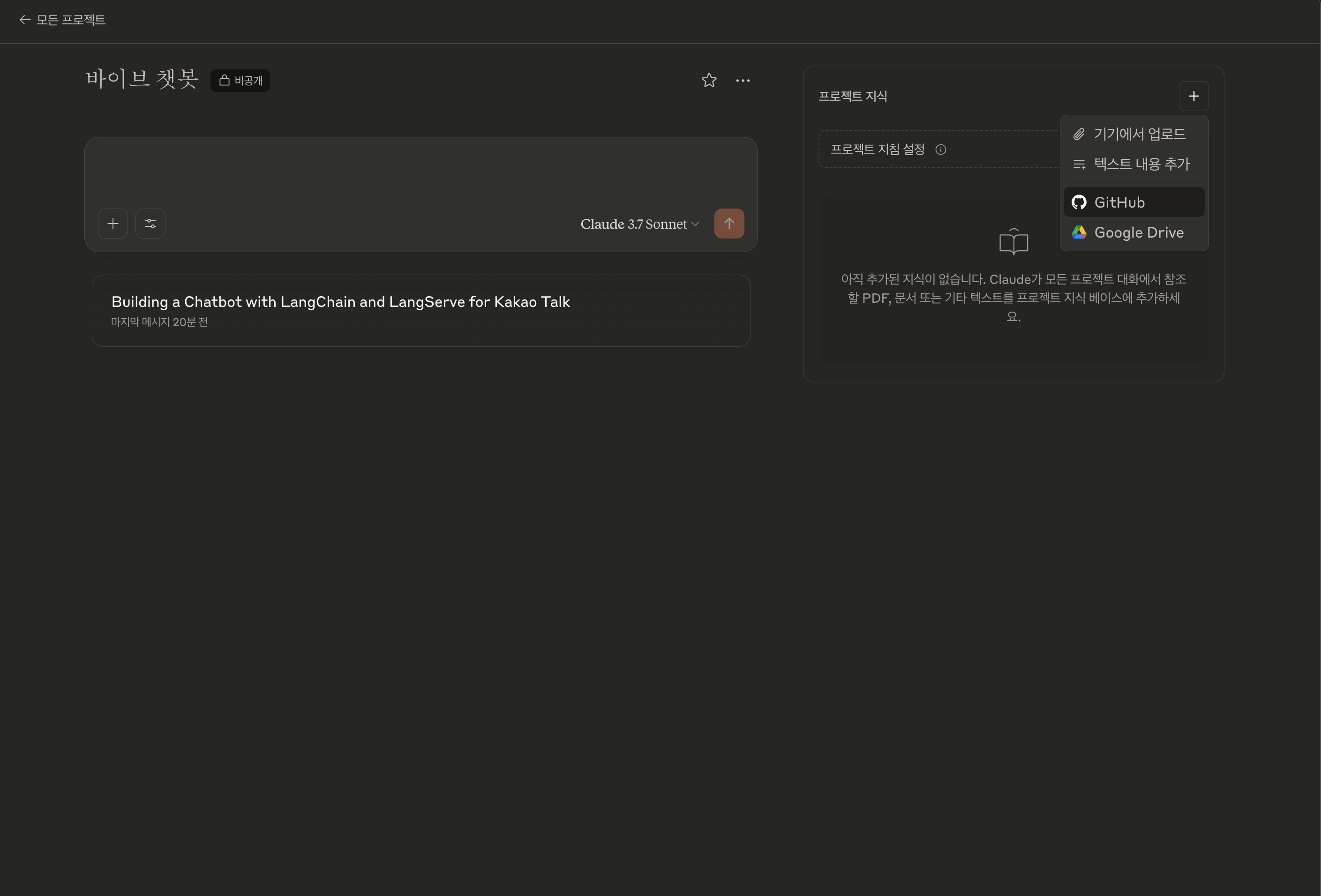Star the 바이브 챗봇 project
Image resolution: width=1321 pixels, height=896 pixels.
(x=708, y=80)
